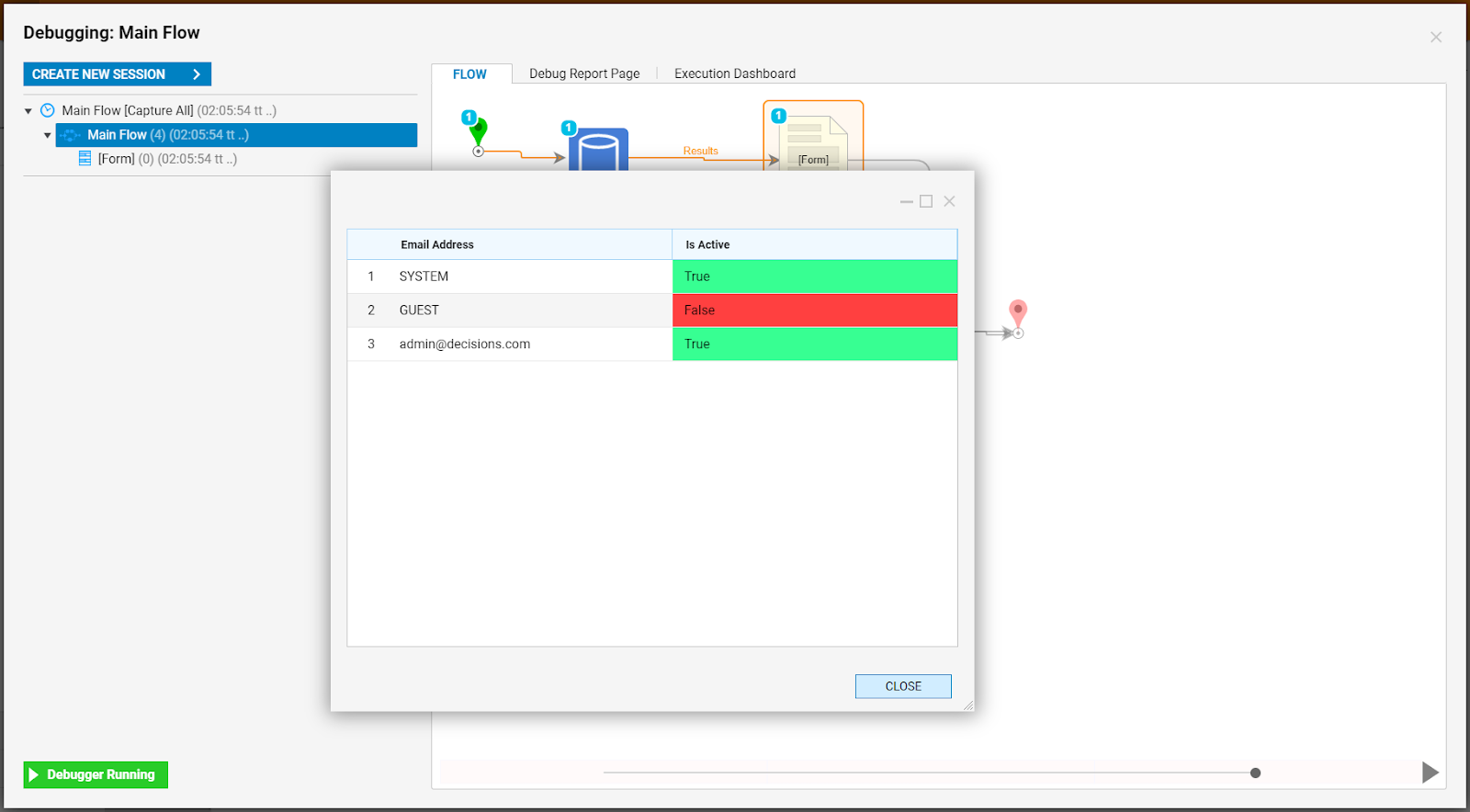
Task: Click the blue database step icon
Action: 598,150
